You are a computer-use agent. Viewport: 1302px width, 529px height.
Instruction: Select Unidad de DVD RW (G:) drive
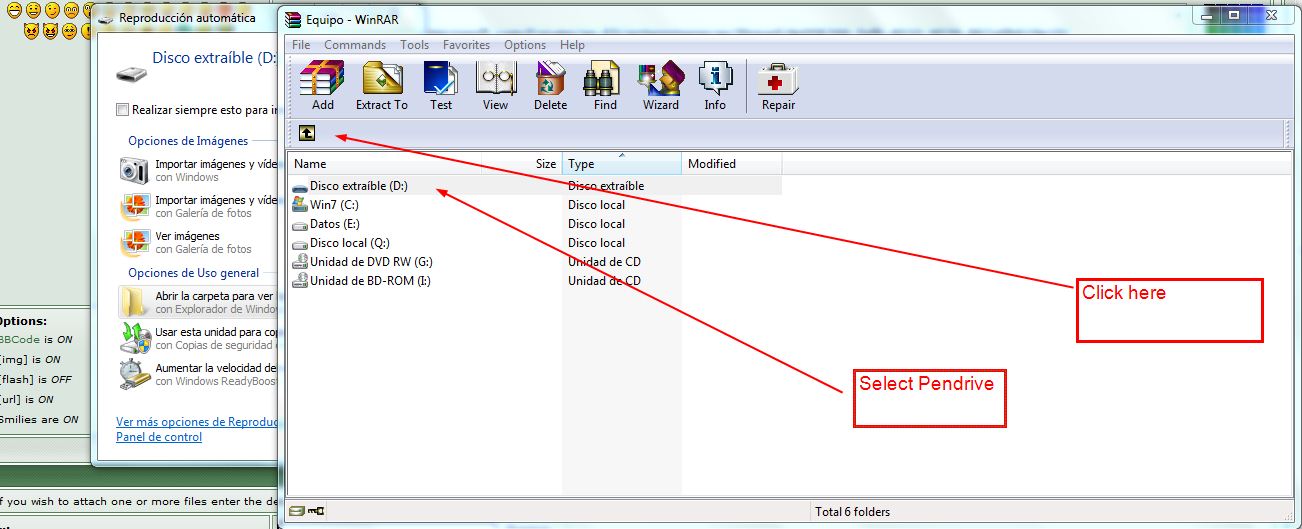point(370,262)
